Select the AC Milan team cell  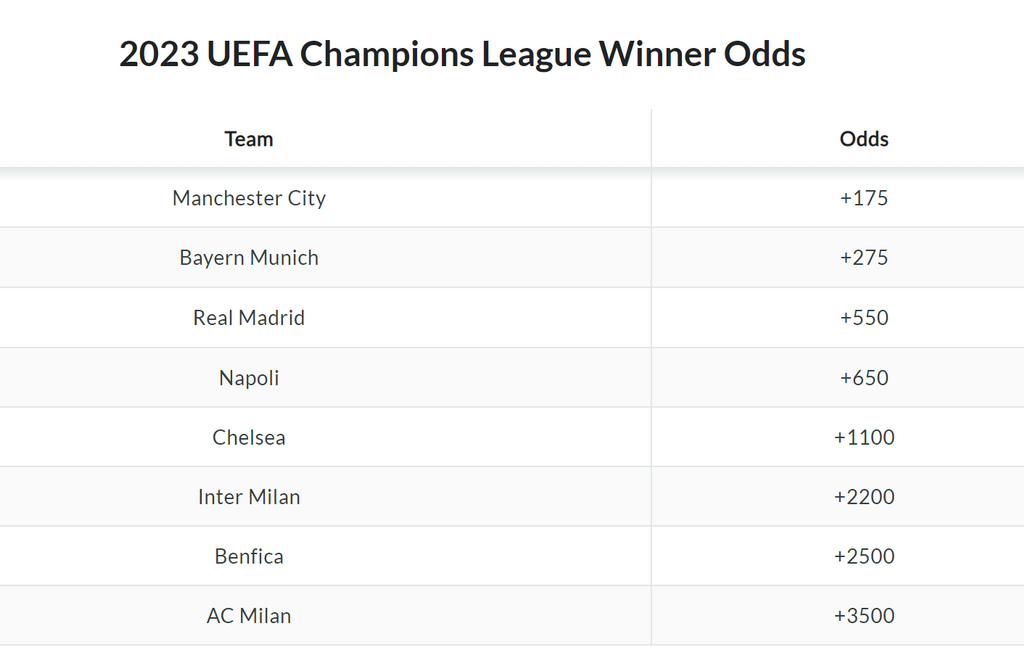[x=249, y=616]
